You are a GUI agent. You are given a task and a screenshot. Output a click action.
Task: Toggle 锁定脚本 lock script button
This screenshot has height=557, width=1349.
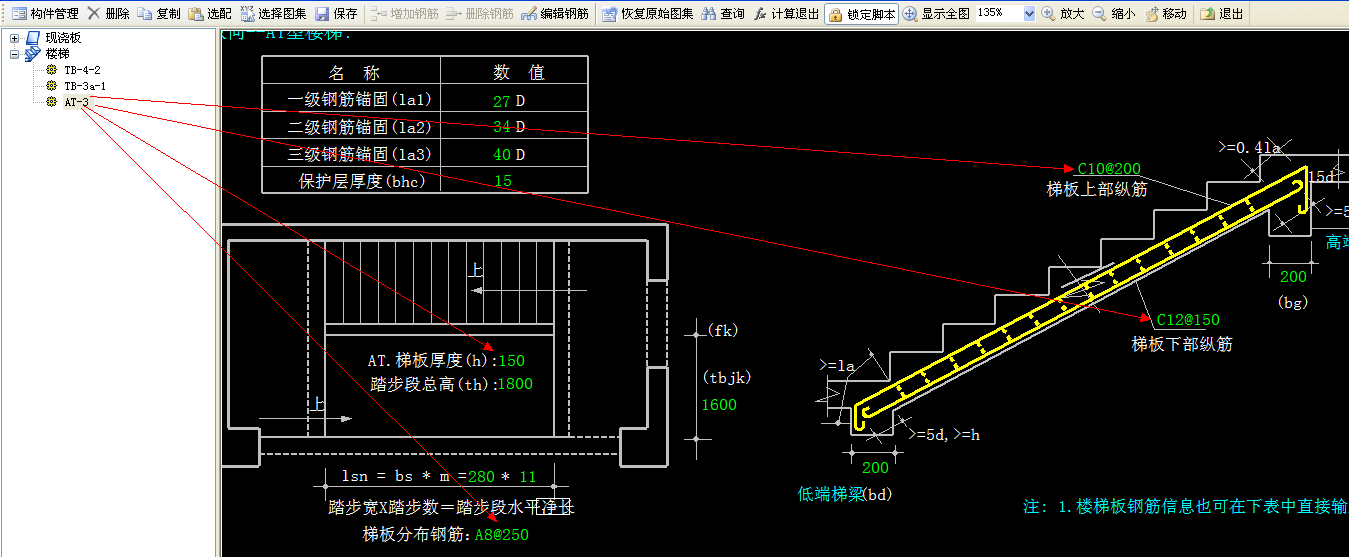[x=861, y=14]
